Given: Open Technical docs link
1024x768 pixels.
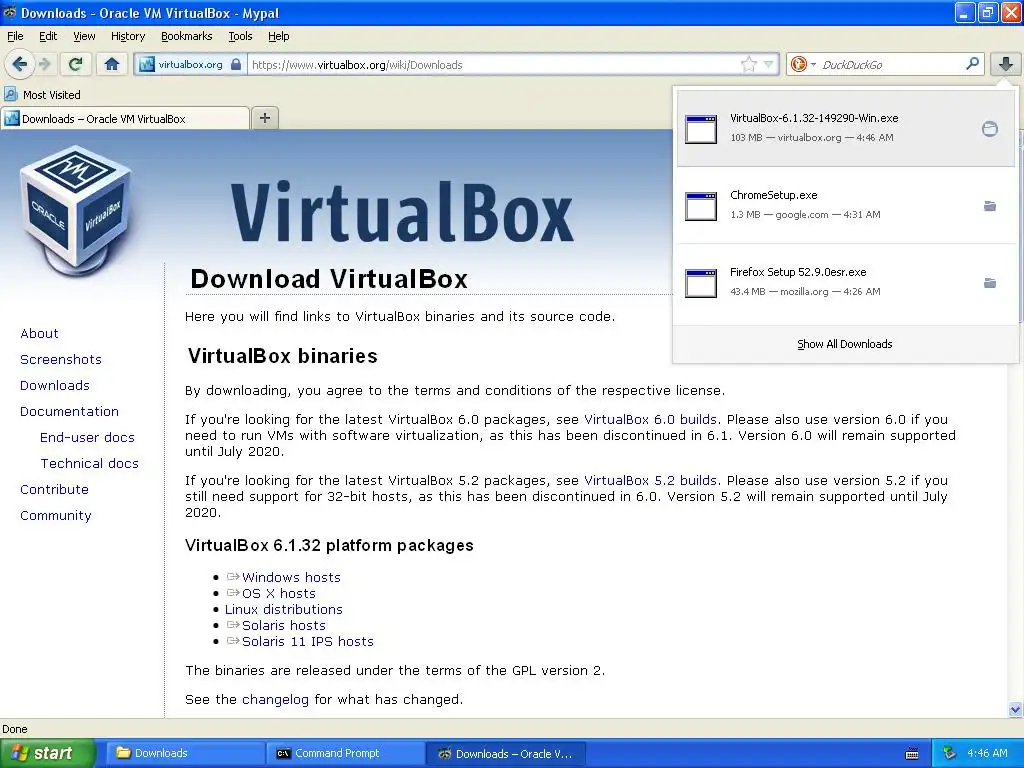Looking at the screenshot, I should coord(89,463).
